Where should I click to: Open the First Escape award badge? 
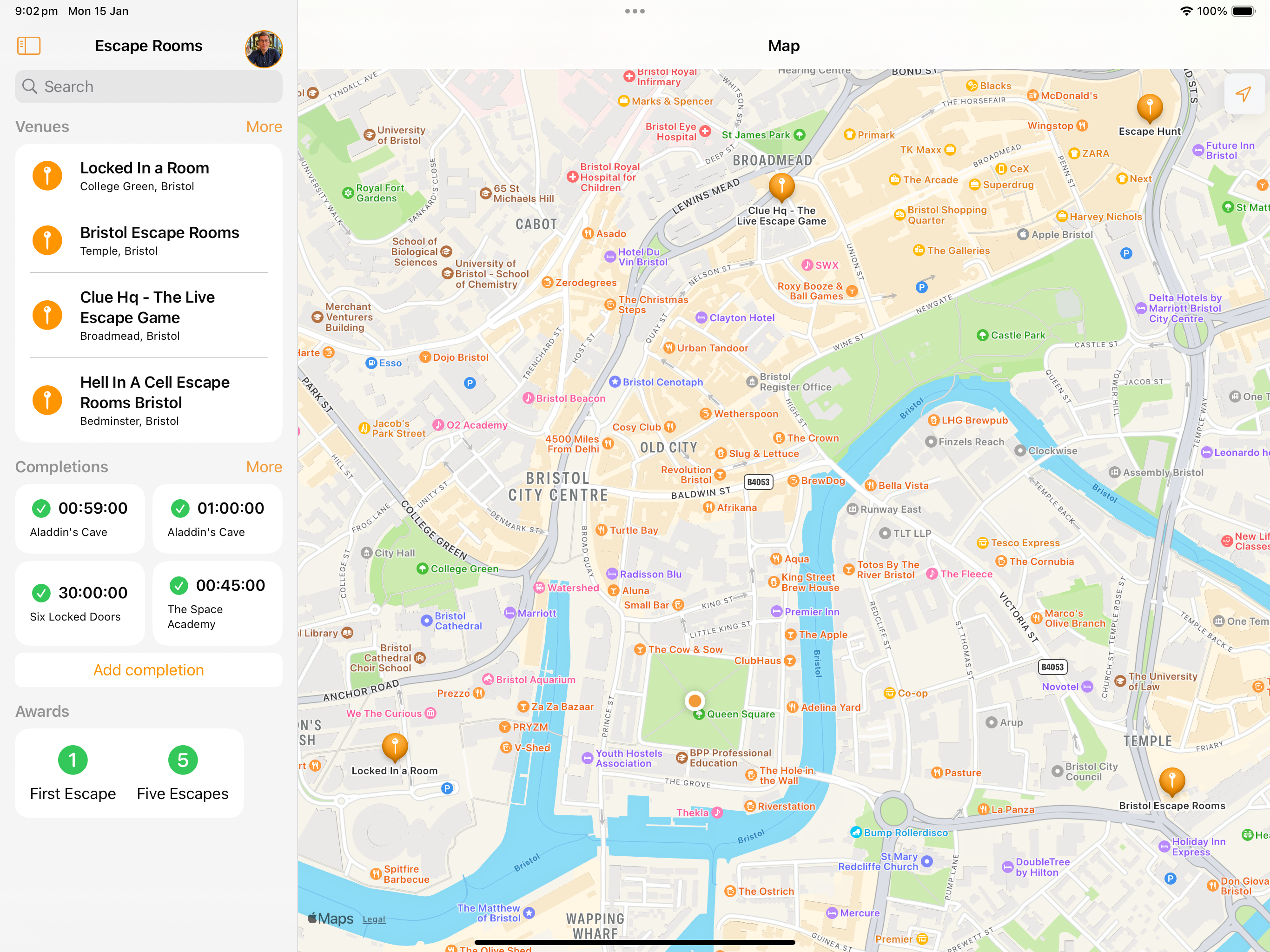pos(73,773)
